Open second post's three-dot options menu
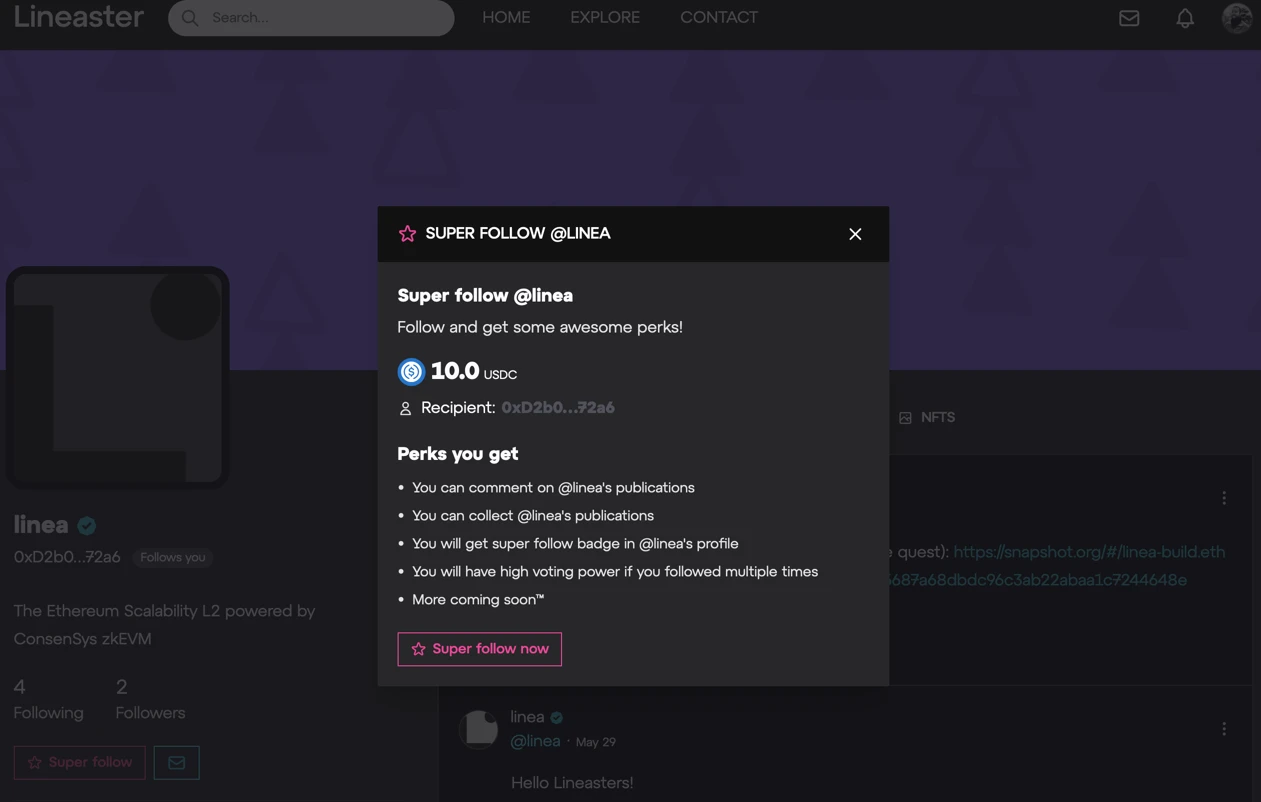The height and width of the screenshot is (802, 1261). click(x=1224, y=729)
